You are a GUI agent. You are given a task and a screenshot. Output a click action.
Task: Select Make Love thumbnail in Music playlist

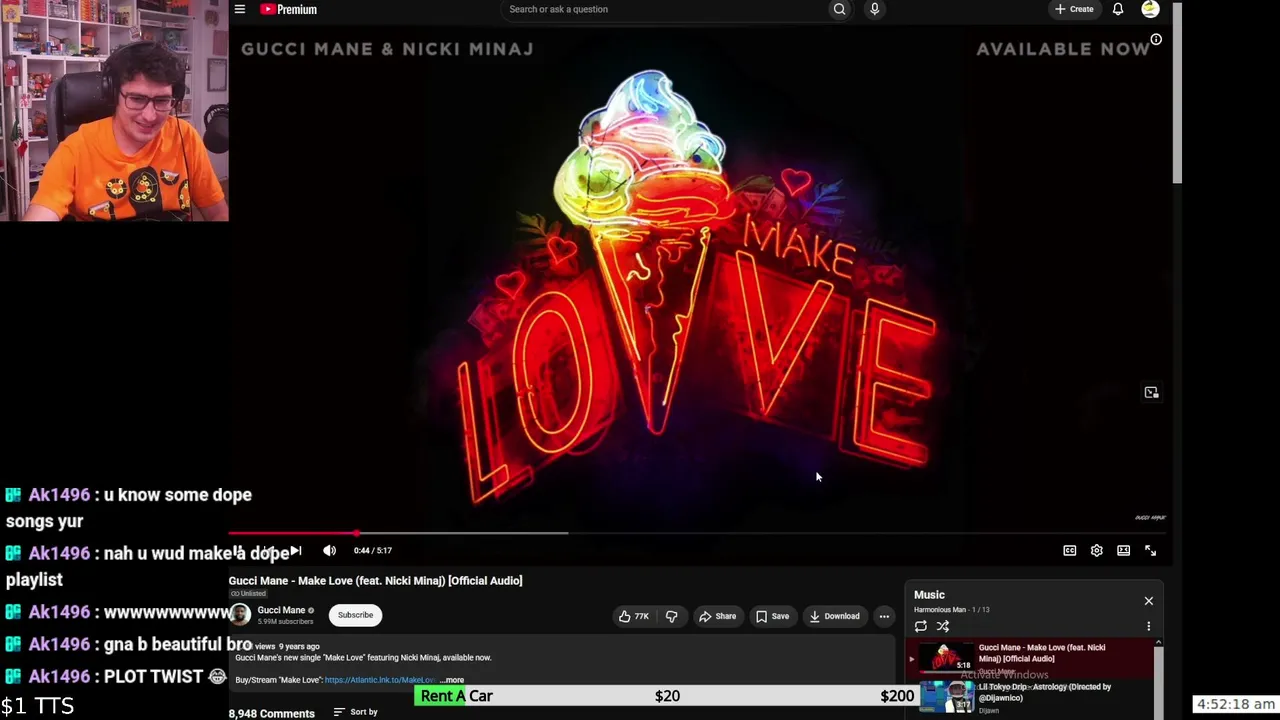[945, 657]
